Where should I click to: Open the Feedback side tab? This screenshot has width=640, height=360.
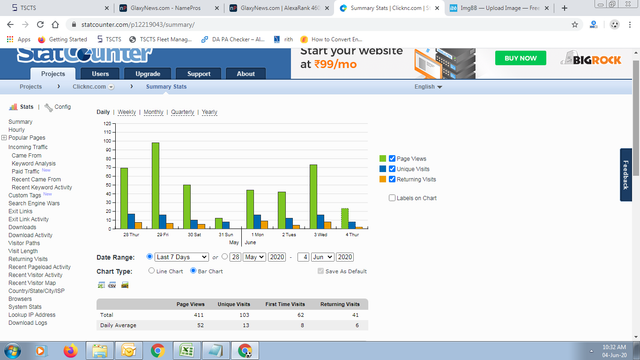(x=626, y=175)
